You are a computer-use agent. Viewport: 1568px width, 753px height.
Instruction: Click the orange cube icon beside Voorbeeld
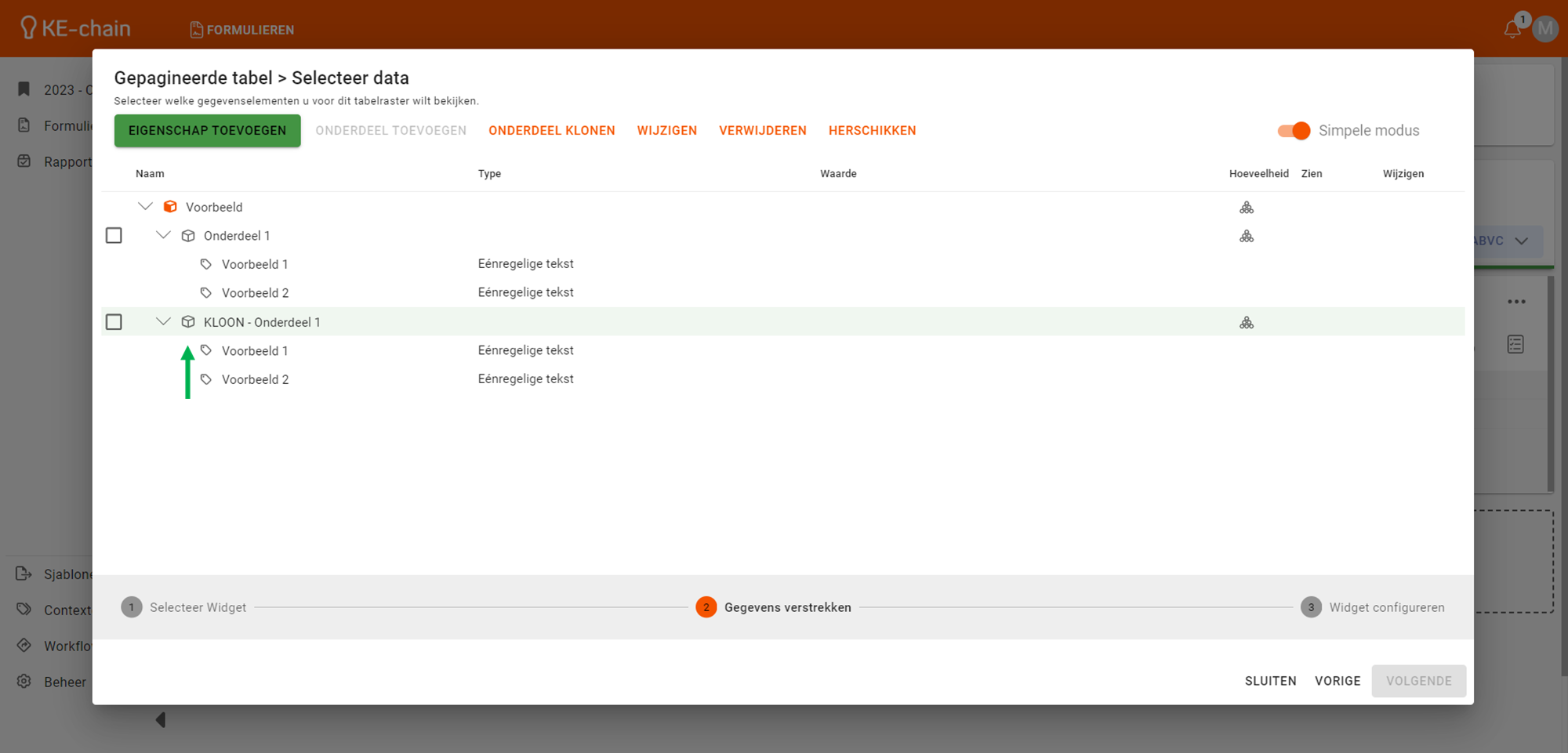170,207
